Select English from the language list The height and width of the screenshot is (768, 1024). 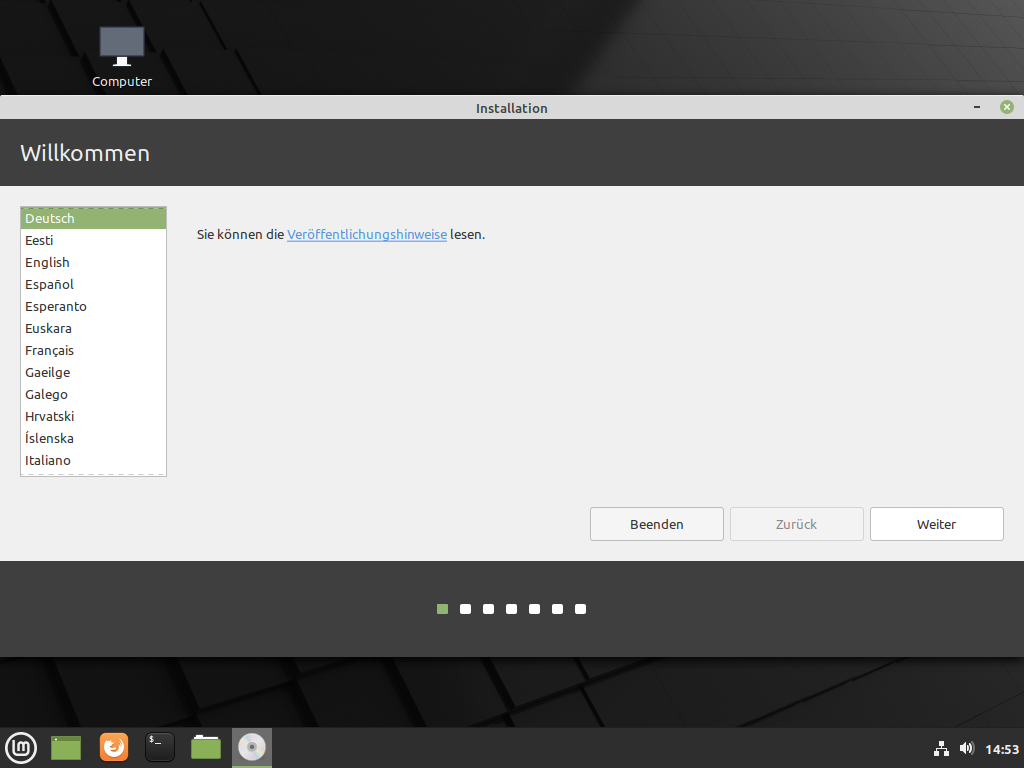48,263
